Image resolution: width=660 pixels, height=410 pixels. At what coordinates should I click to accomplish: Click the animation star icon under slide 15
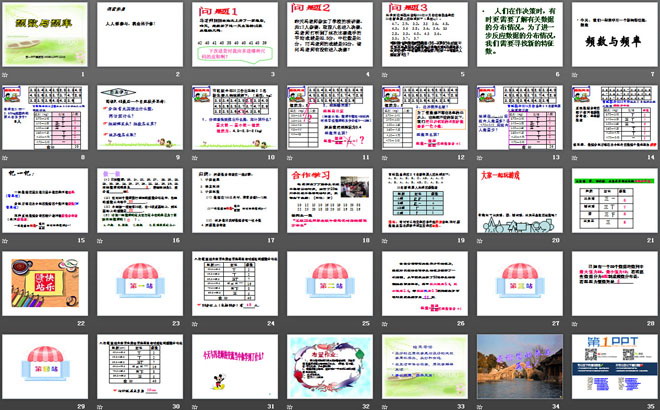[x=6, y=242]
